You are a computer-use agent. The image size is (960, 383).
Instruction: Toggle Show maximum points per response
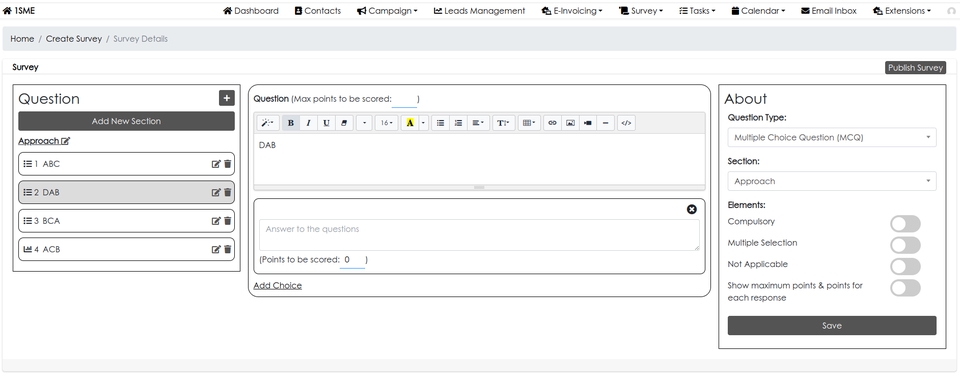[905, 288]
